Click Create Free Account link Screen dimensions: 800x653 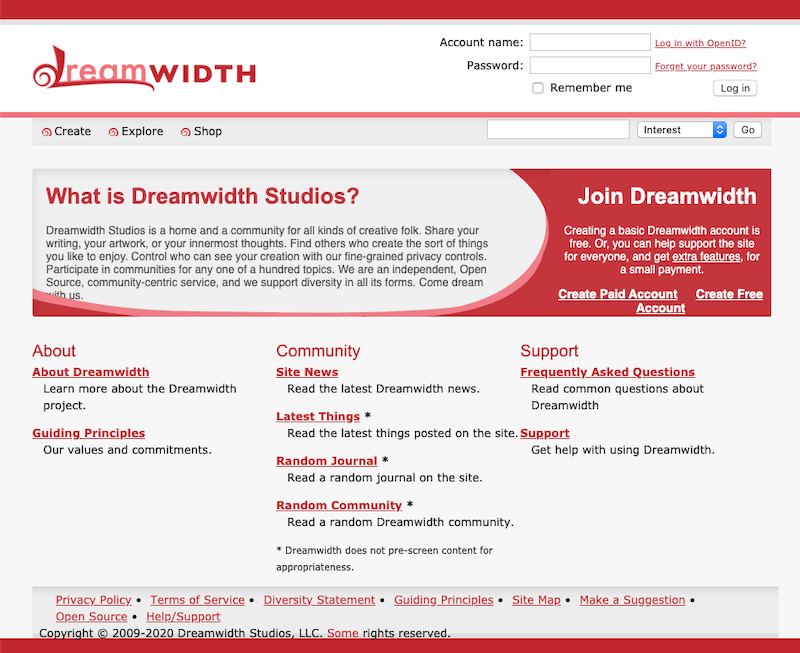729,294
